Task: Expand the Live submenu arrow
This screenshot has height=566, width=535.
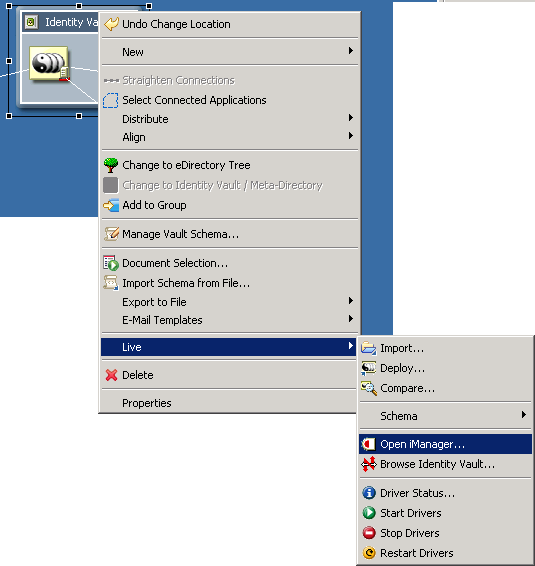Action: click(x=351, y=346)
